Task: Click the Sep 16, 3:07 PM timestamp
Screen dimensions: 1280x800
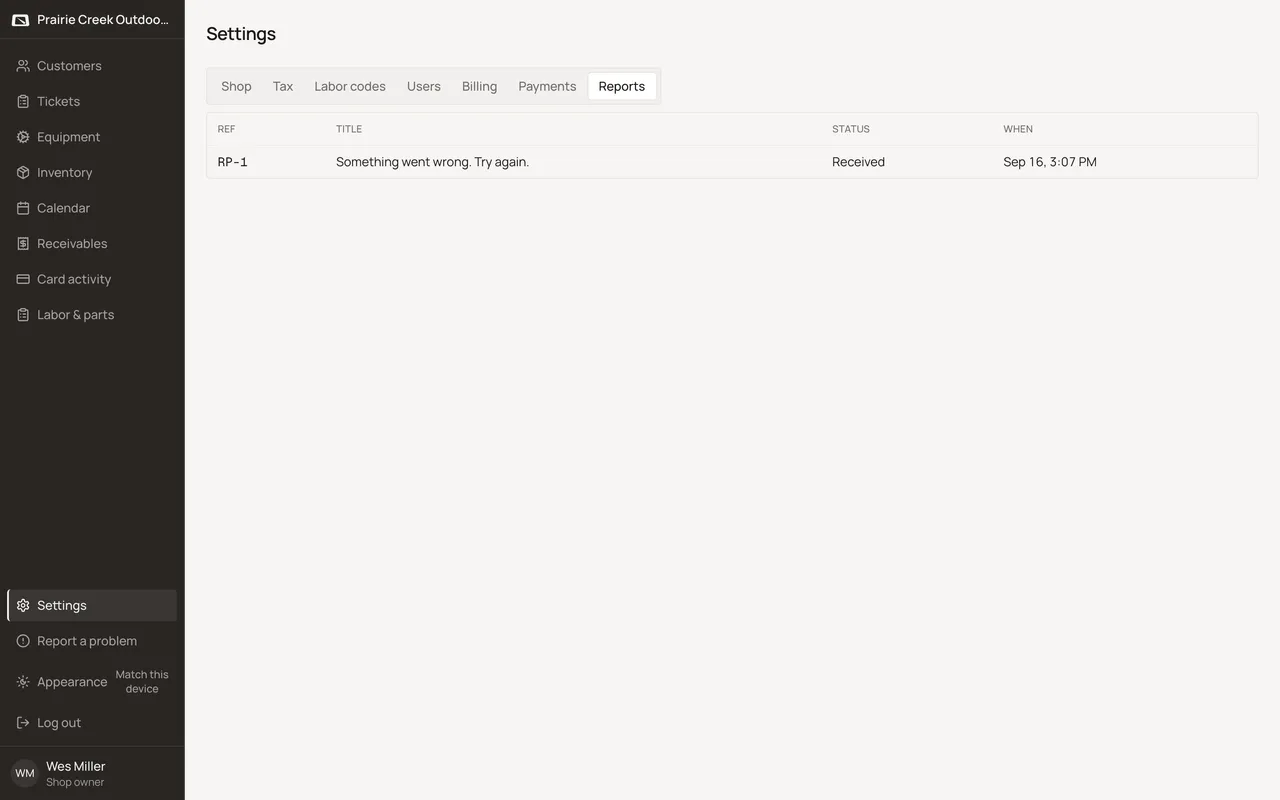Action: 1050,162
